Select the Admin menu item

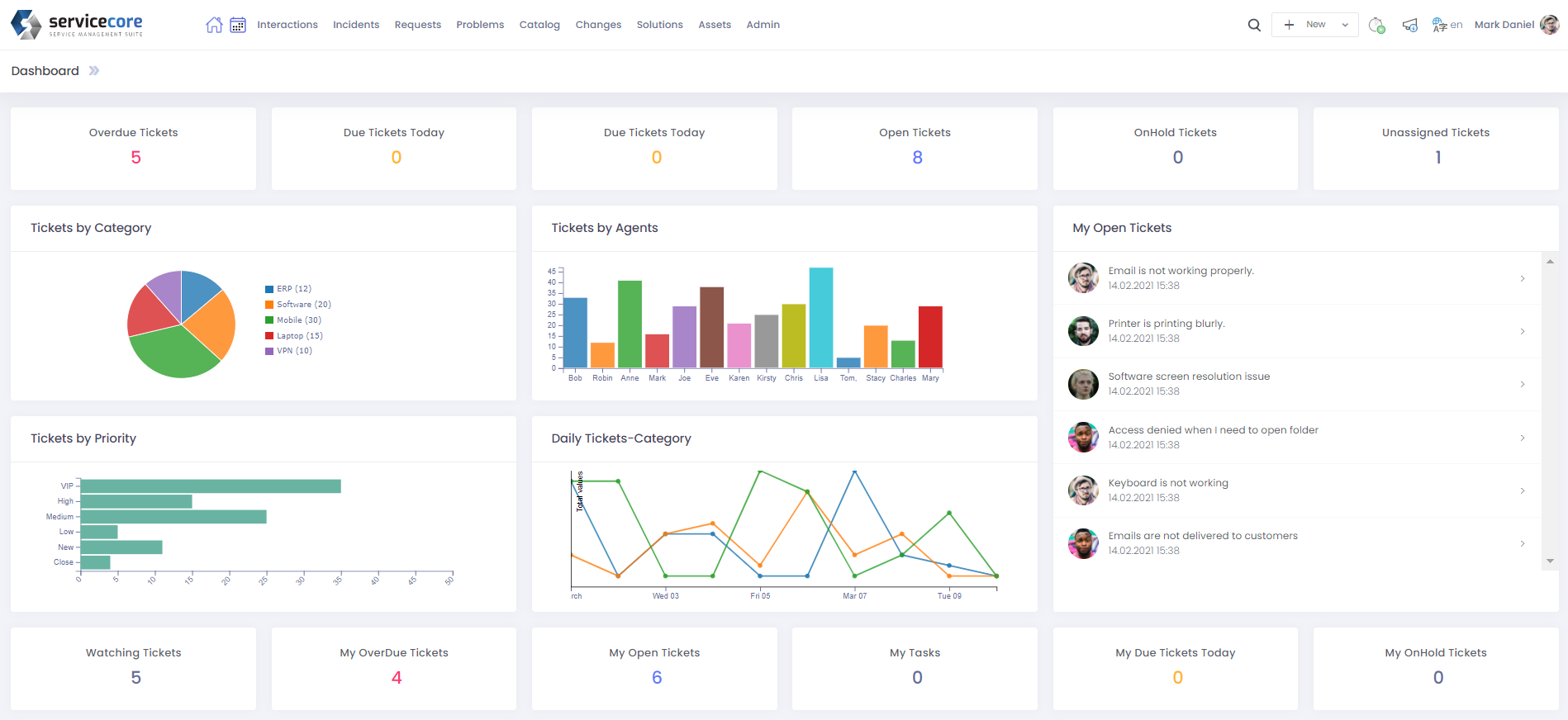click(x=763, y=25)
